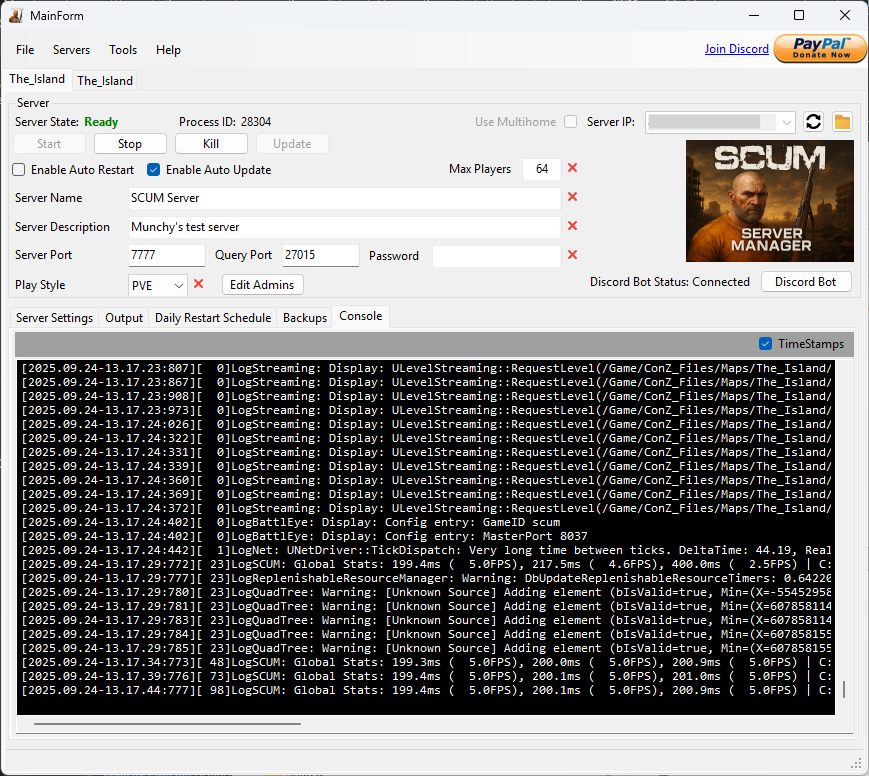
Task: Reset Play Style using red X
Action: pos(198,284)
